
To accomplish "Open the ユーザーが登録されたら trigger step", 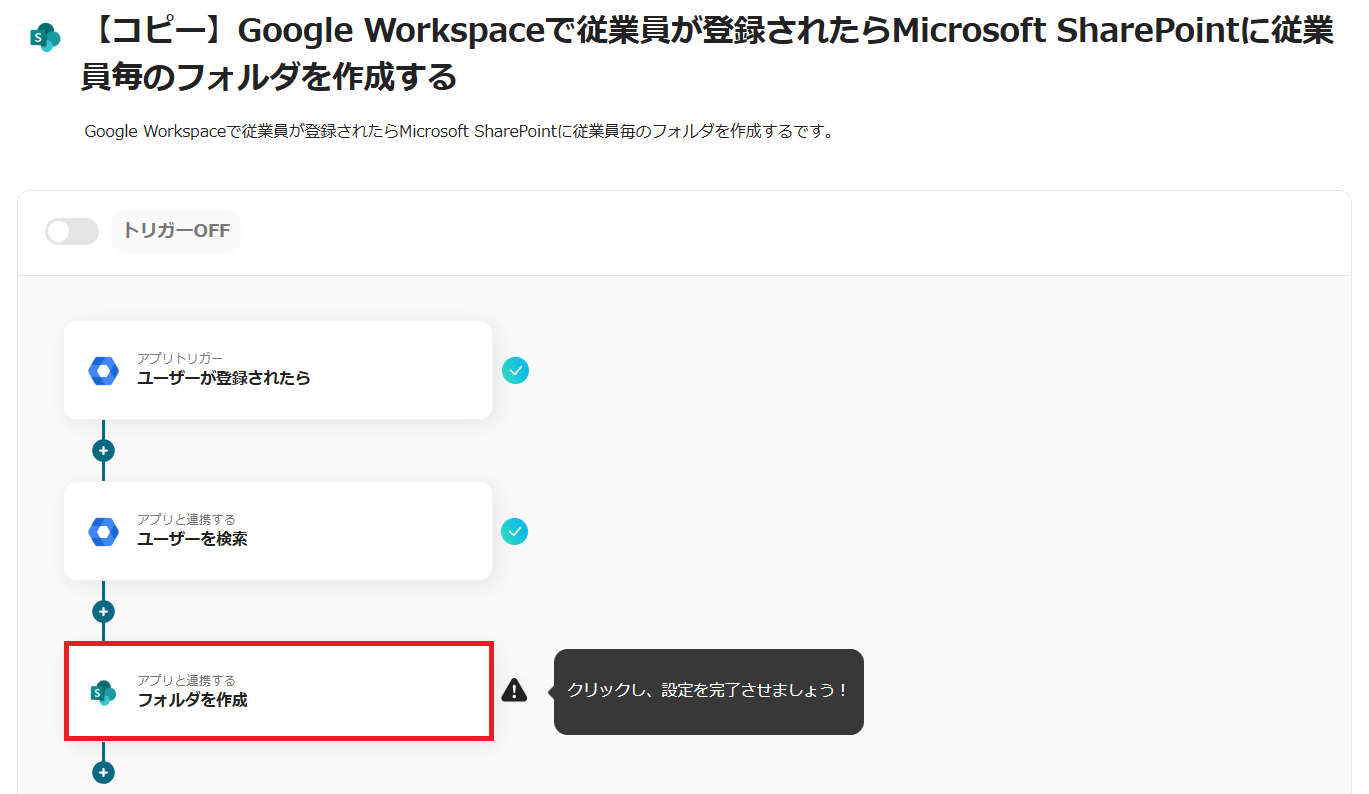I will coord(278,370).
